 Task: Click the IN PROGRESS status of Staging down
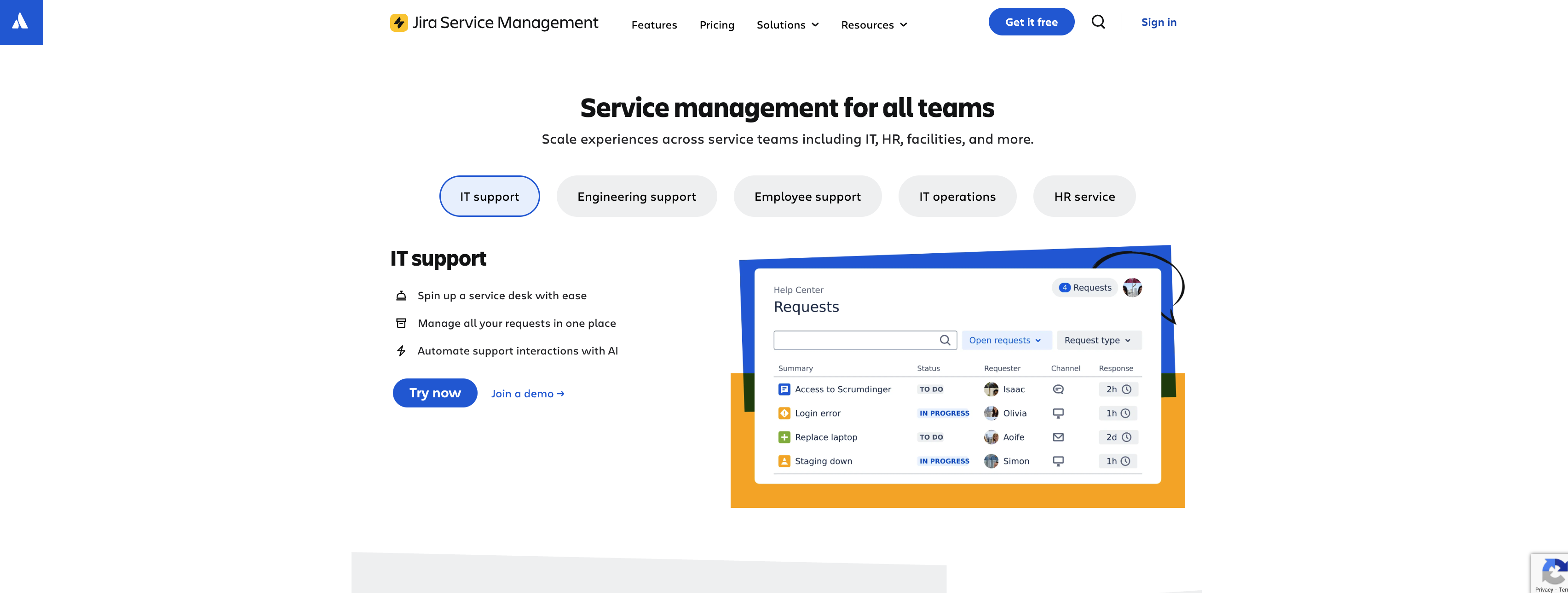(944, 461)
